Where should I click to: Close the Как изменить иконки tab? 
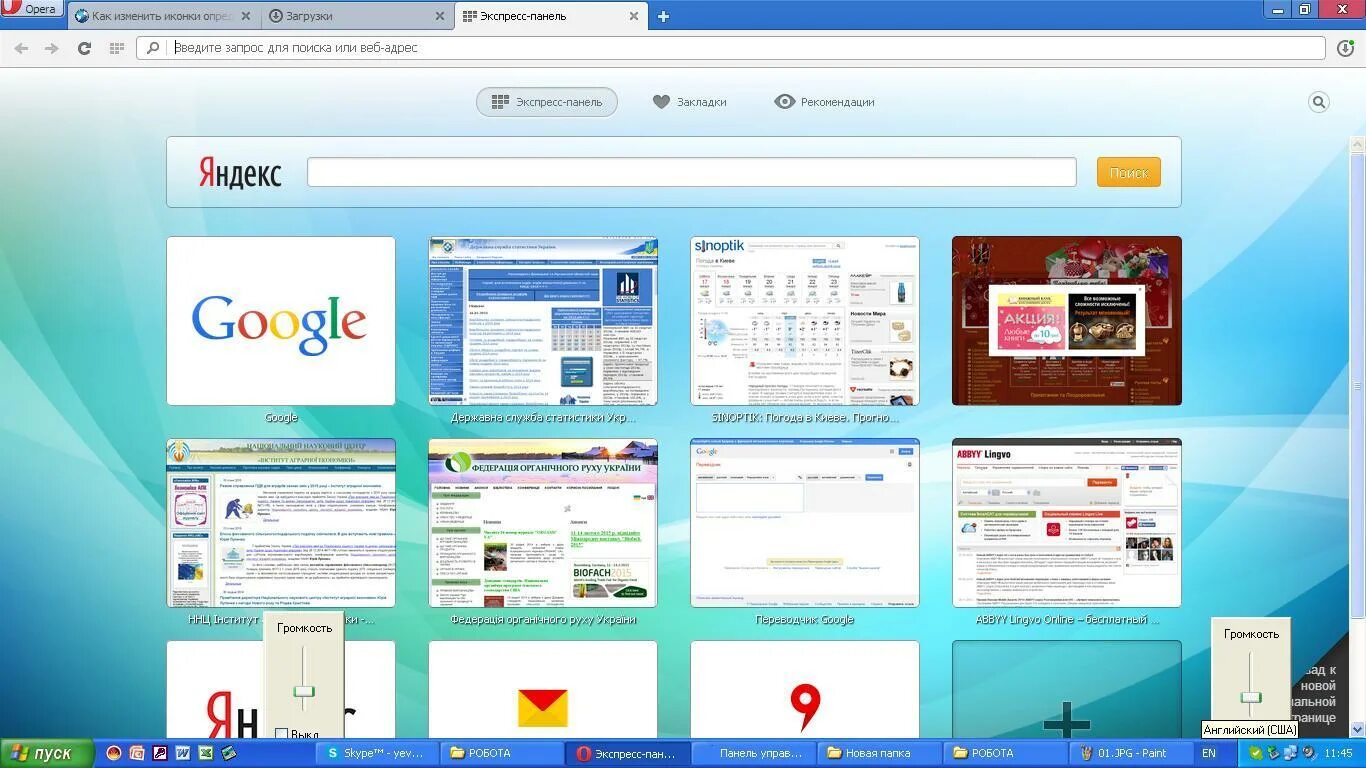pyautogui.click(x=247, y=16)
